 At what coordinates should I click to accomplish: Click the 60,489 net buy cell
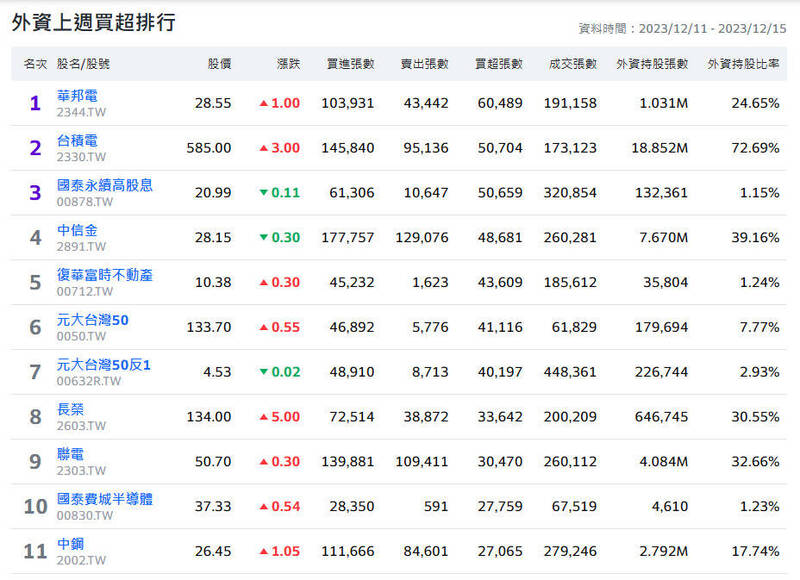(499, 103)
